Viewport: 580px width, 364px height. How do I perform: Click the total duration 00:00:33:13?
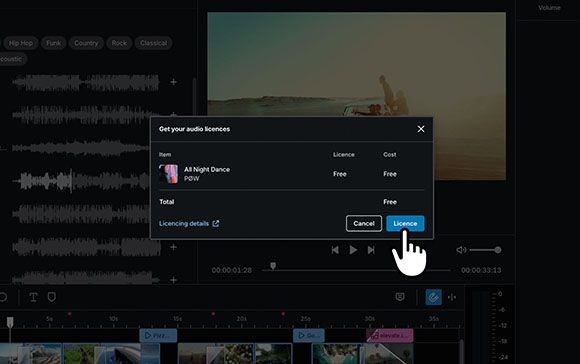481,270
